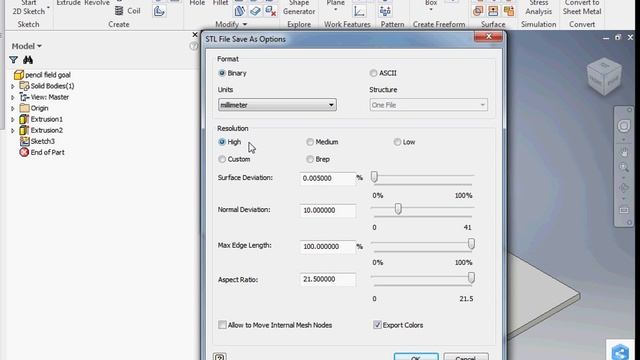The width and height of the screenshot is (640, 360).
Task: Click the Coil tool icon
Action: [x=119, y=11]
